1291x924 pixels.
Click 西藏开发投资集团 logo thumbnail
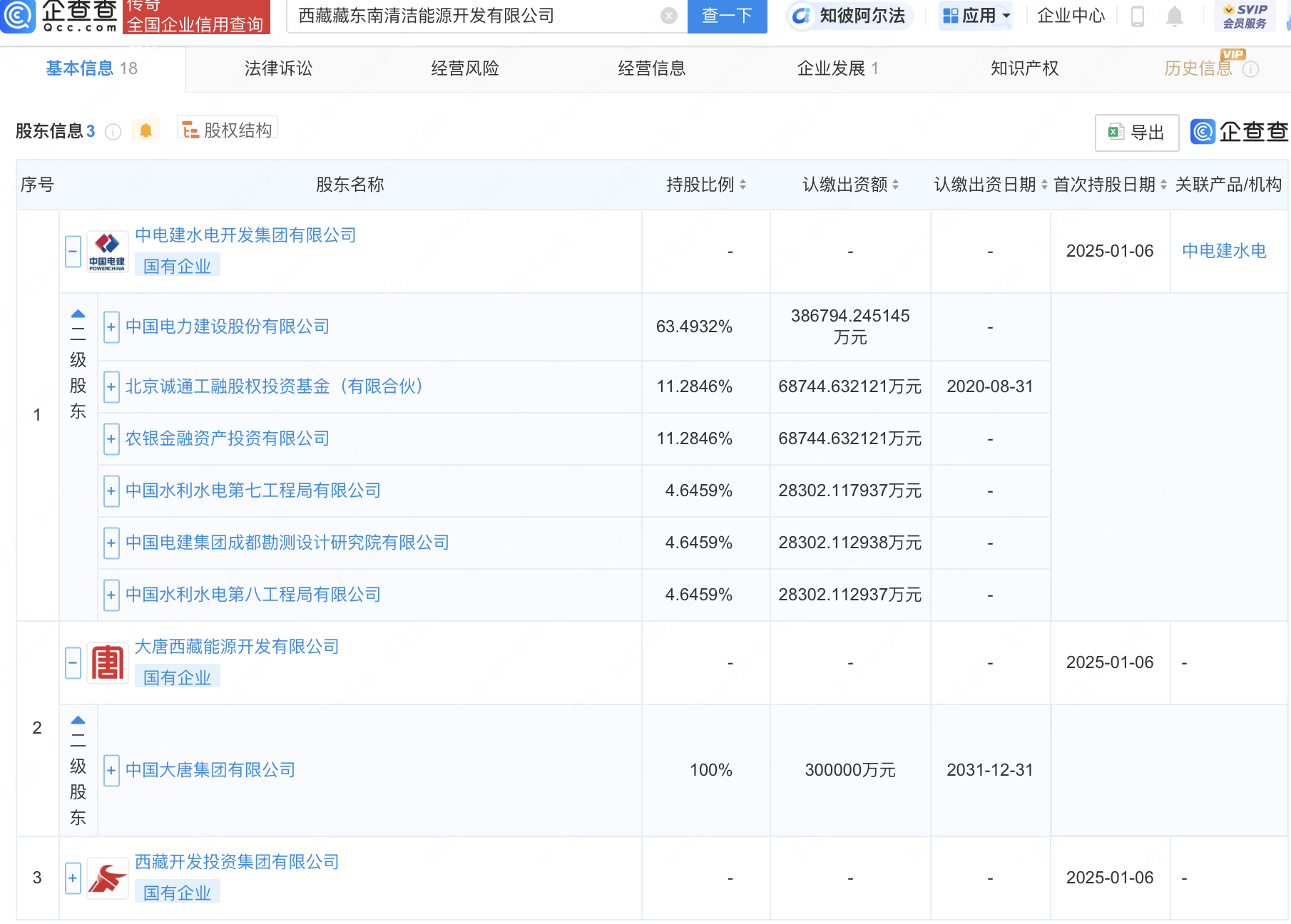(x=107, y=878)
